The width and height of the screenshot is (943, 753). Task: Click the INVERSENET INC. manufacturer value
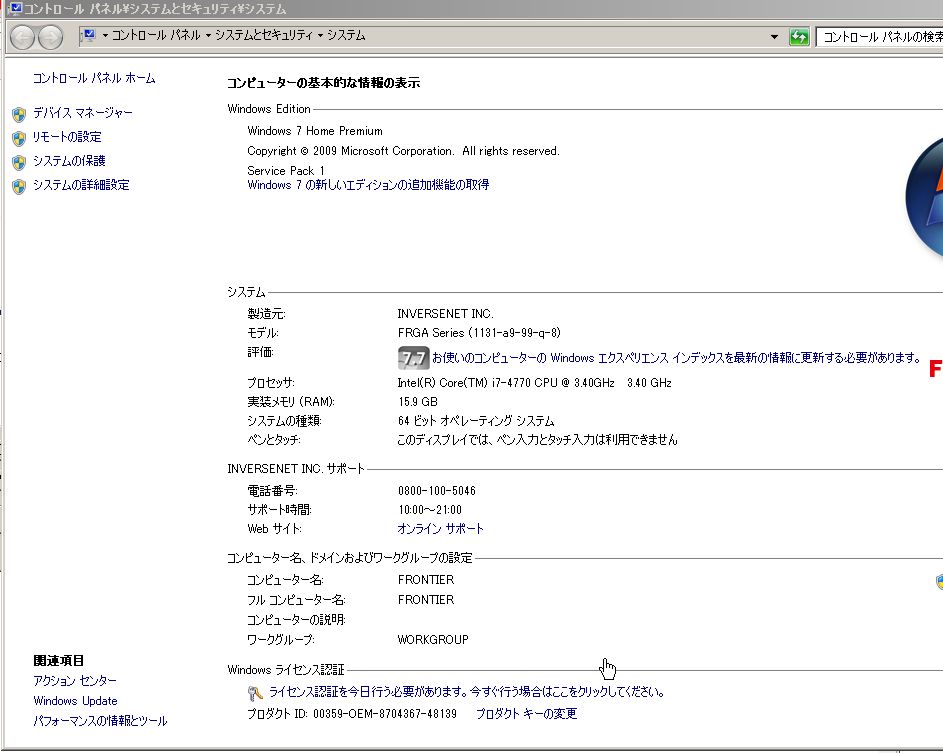click(445, 313)
